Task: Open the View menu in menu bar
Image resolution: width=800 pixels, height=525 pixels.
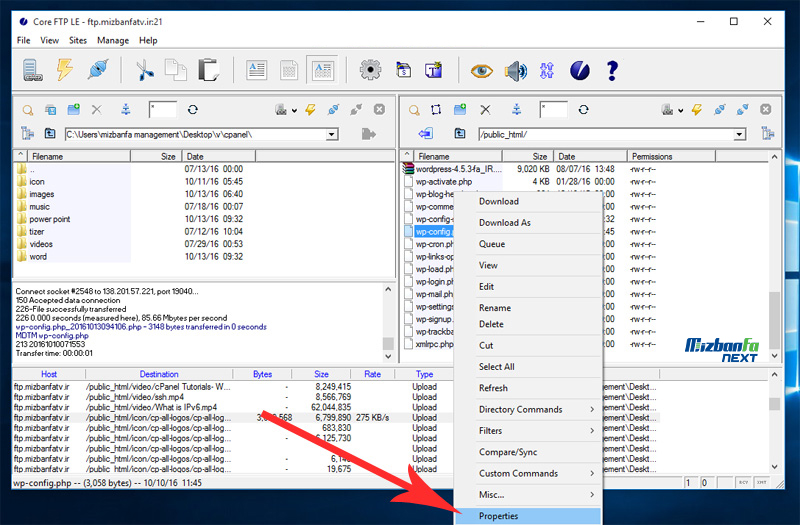Action: pyautogui.click(x=49, y=40)
